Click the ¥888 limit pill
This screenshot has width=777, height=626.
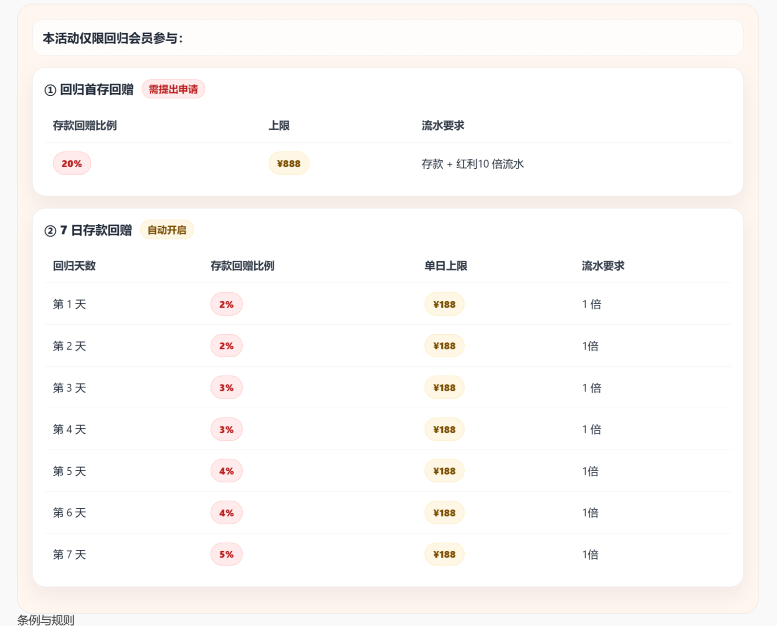click(x=289, y=164)
